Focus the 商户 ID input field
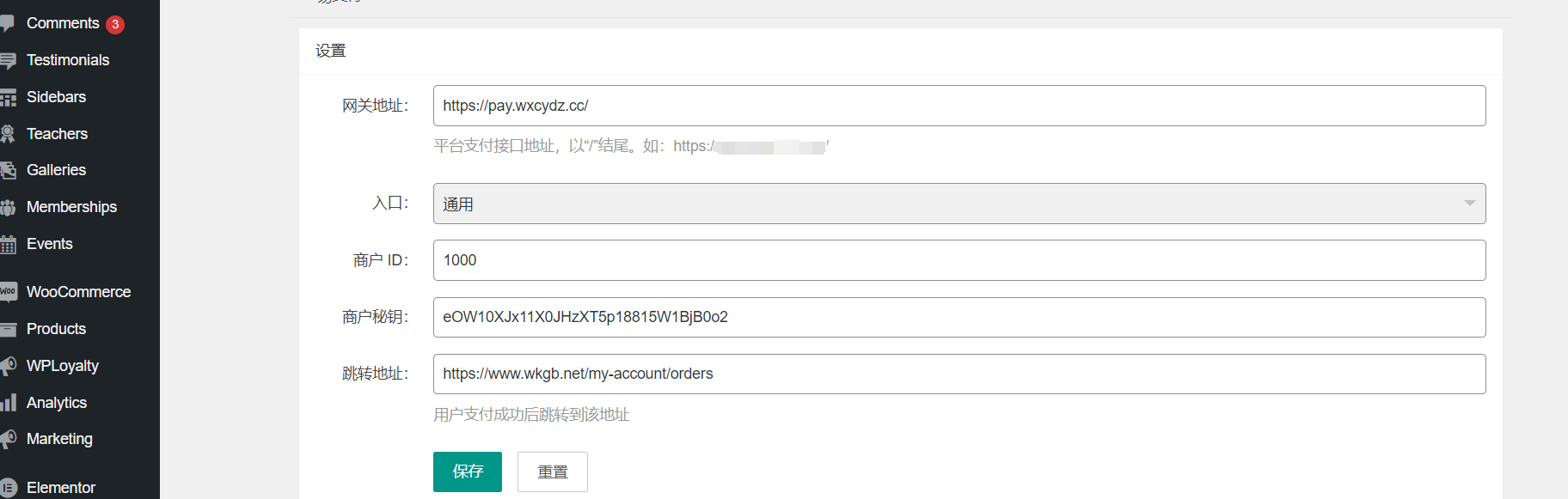 click(x=959, y=260)
